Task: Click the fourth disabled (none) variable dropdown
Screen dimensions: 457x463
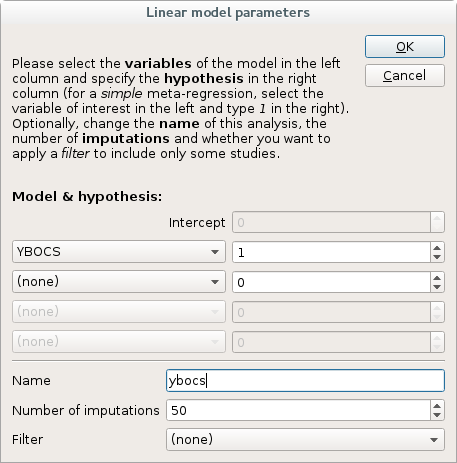Action: (x=119, y=342)
